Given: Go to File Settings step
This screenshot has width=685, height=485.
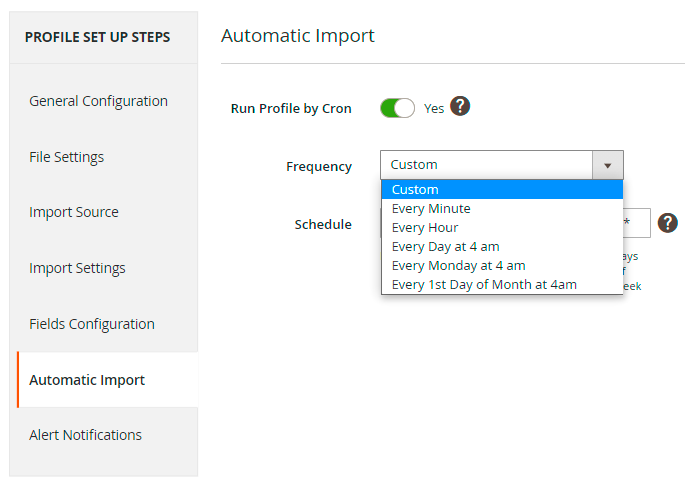Looking at the screenshot, I should coord(67,157).
